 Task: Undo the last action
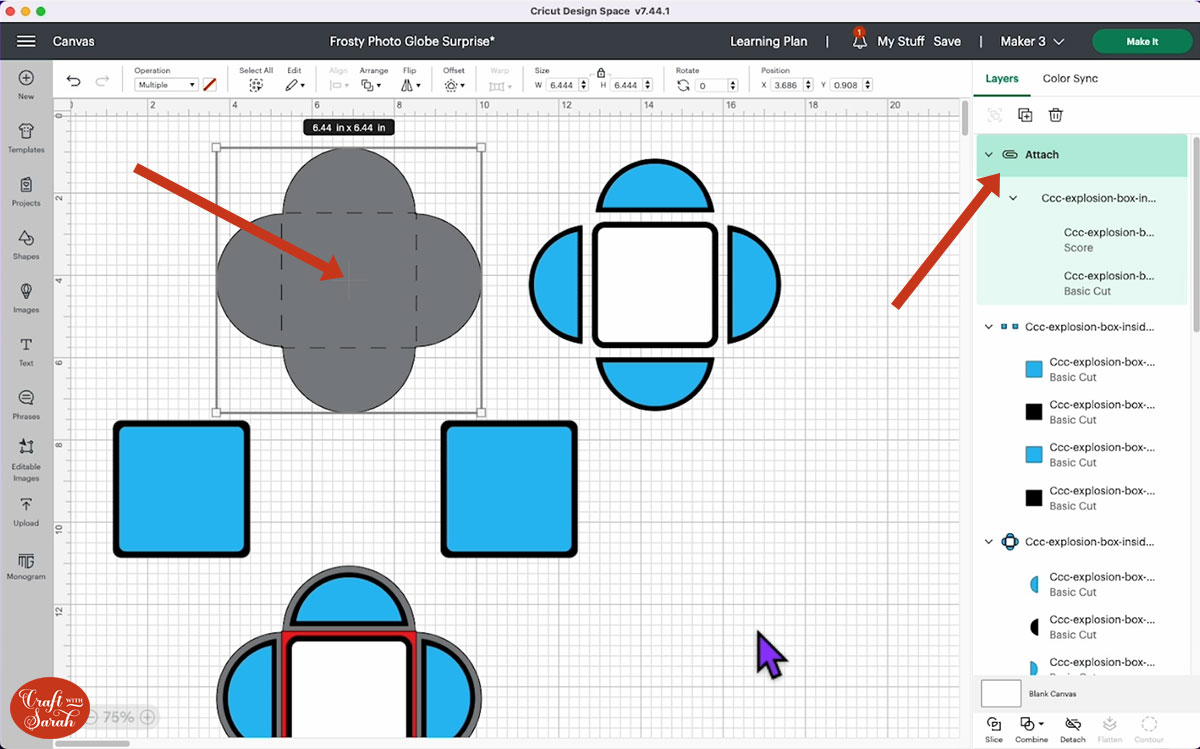[x=74, y=81]
